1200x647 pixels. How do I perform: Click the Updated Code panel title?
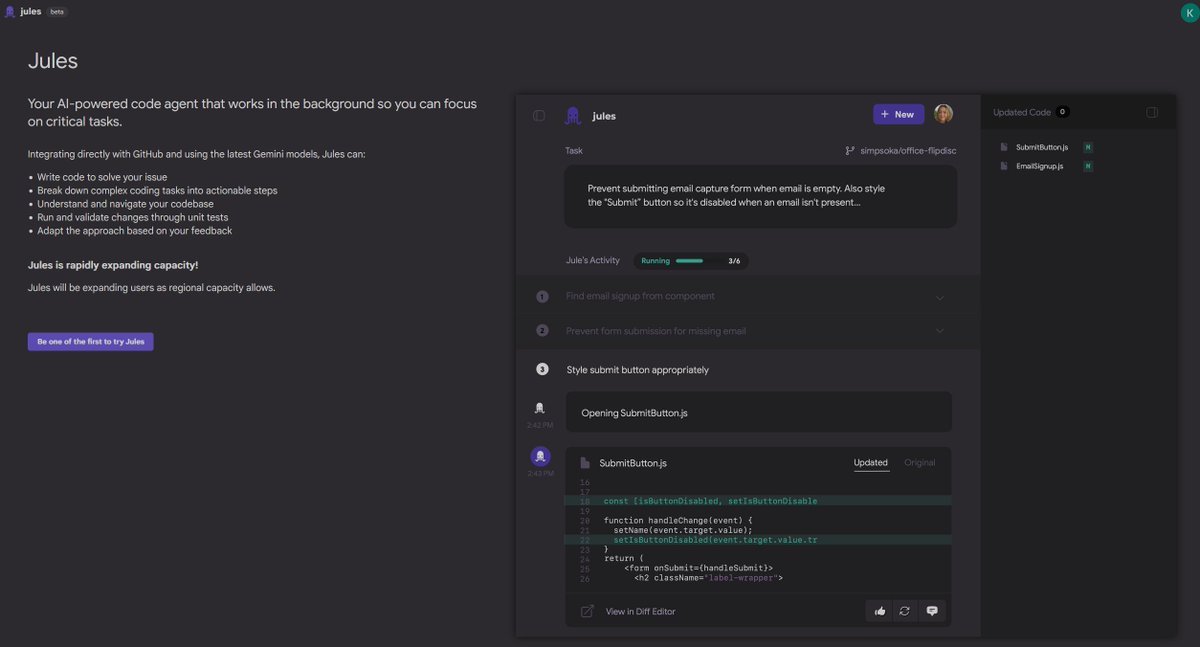click(1022, 113)
